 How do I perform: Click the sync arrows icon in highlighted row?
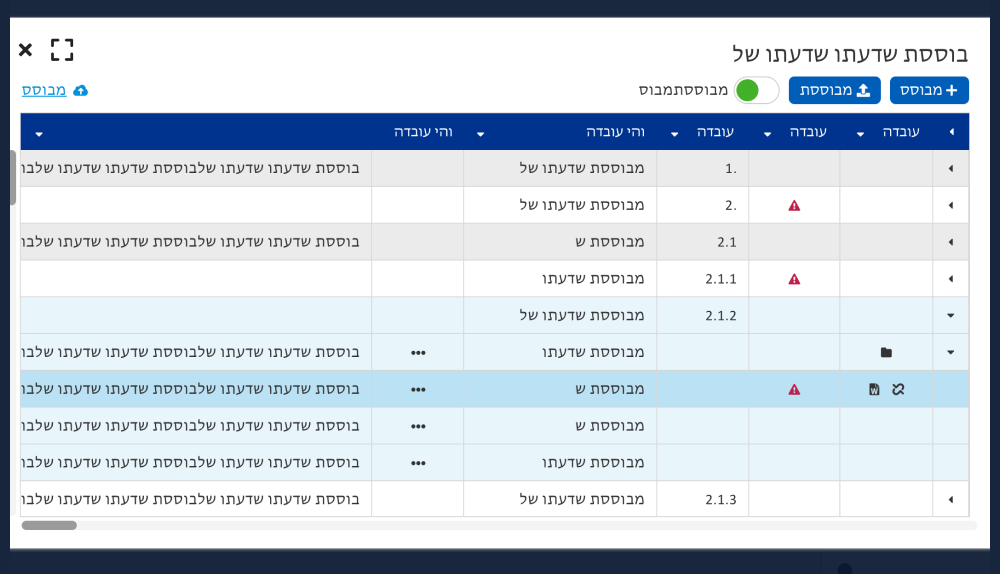point(898,390)
